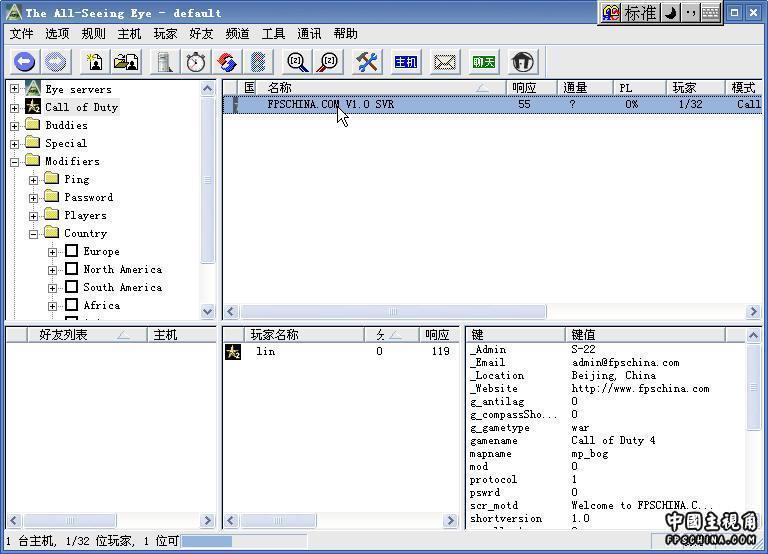Click the moon icon in IME bar
Screen dimensions: 768x554
(671, 13)
